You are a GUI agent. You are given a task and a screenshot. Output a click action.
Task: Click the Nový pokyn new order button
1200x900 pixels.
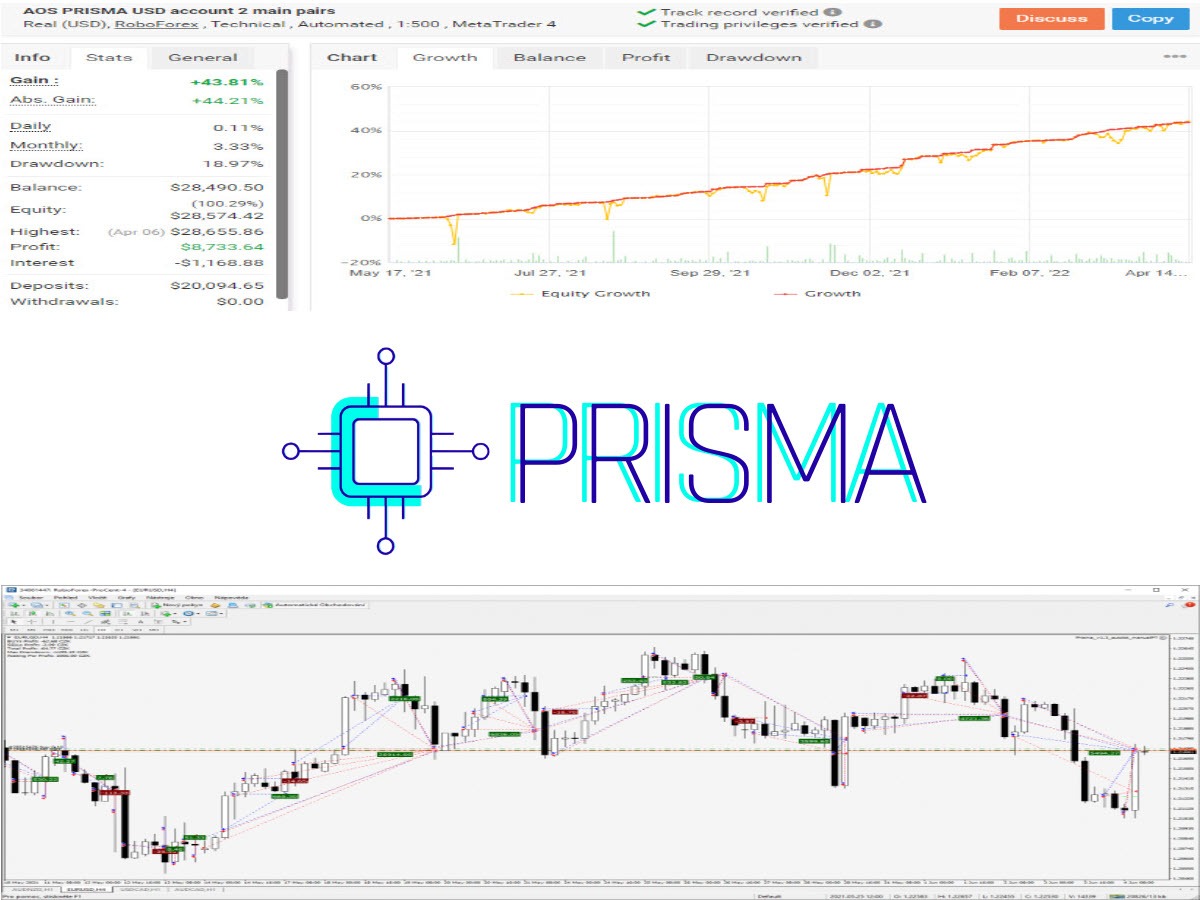[177, 605]
